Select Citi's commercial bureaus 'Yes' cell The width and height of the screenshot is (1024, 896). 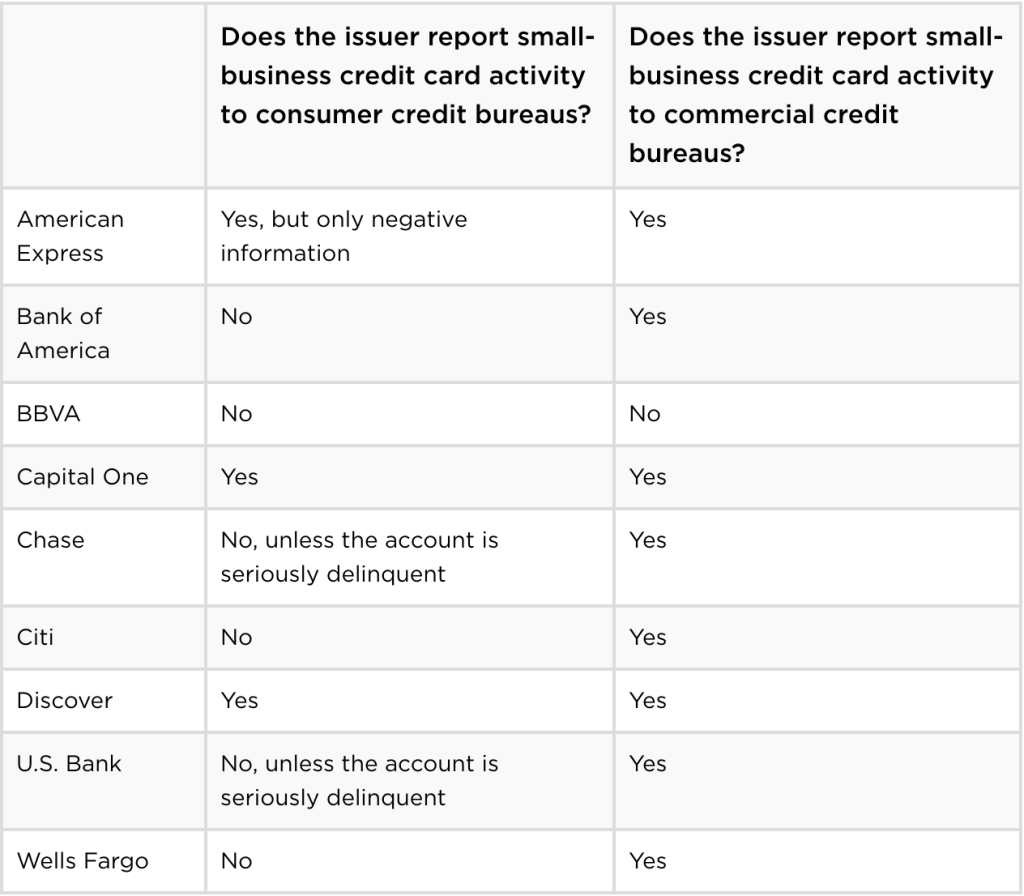818,637
